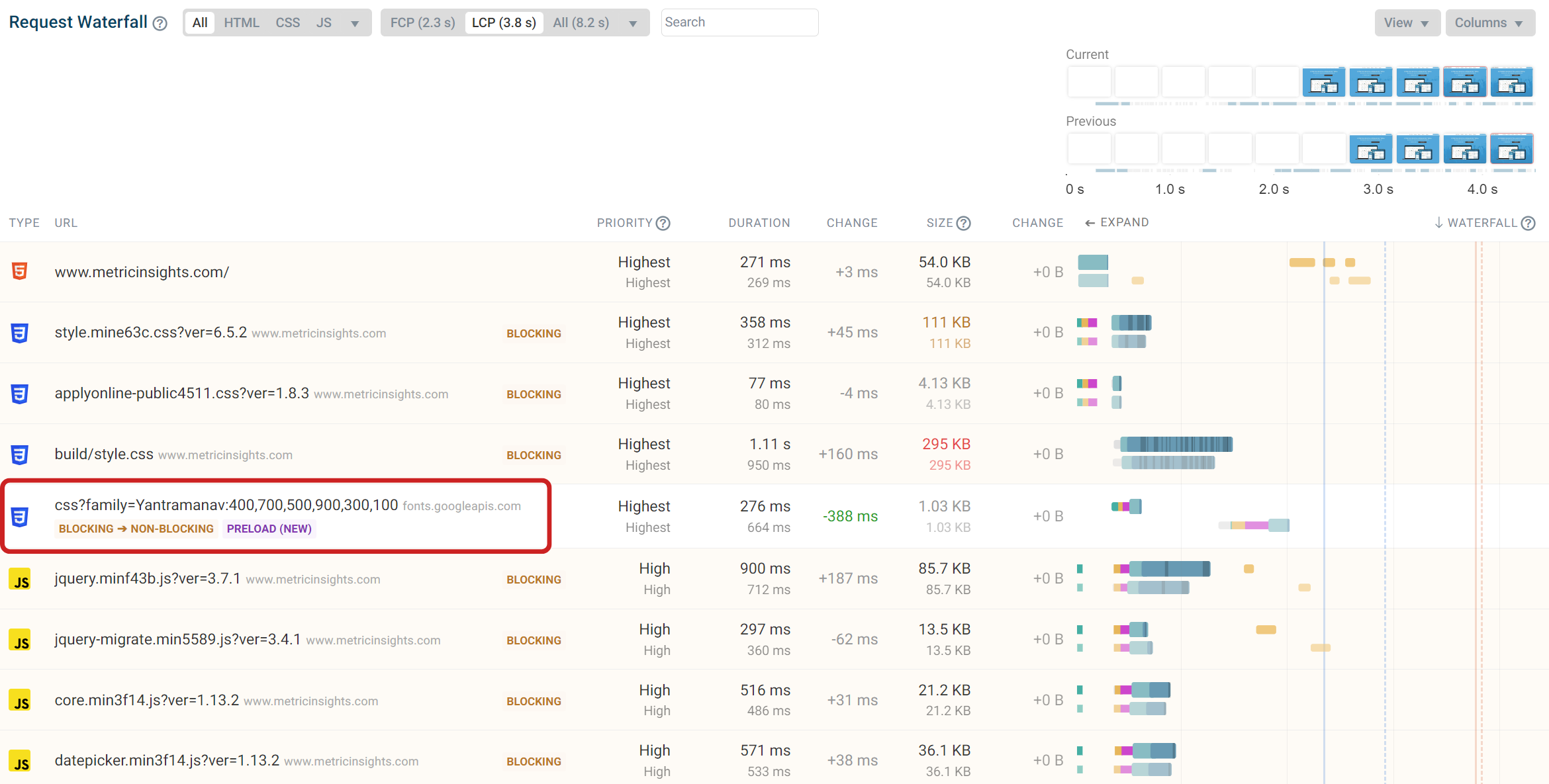Click BLOCKING tag on build/style.css row

pos(534,455)
